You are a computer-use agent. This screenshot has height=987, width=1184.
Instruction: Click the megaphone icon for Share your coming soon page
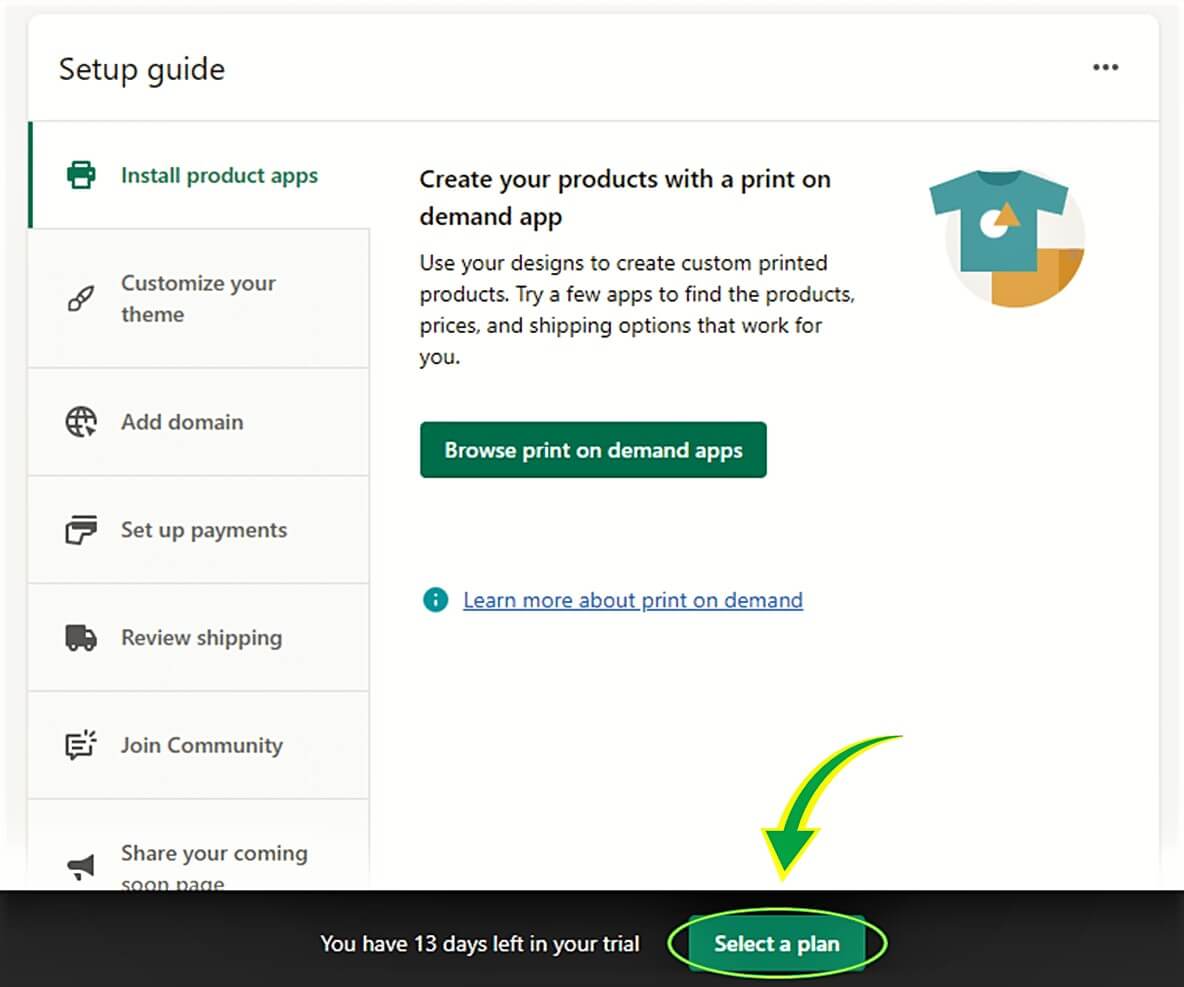click(x=81, y=866)
